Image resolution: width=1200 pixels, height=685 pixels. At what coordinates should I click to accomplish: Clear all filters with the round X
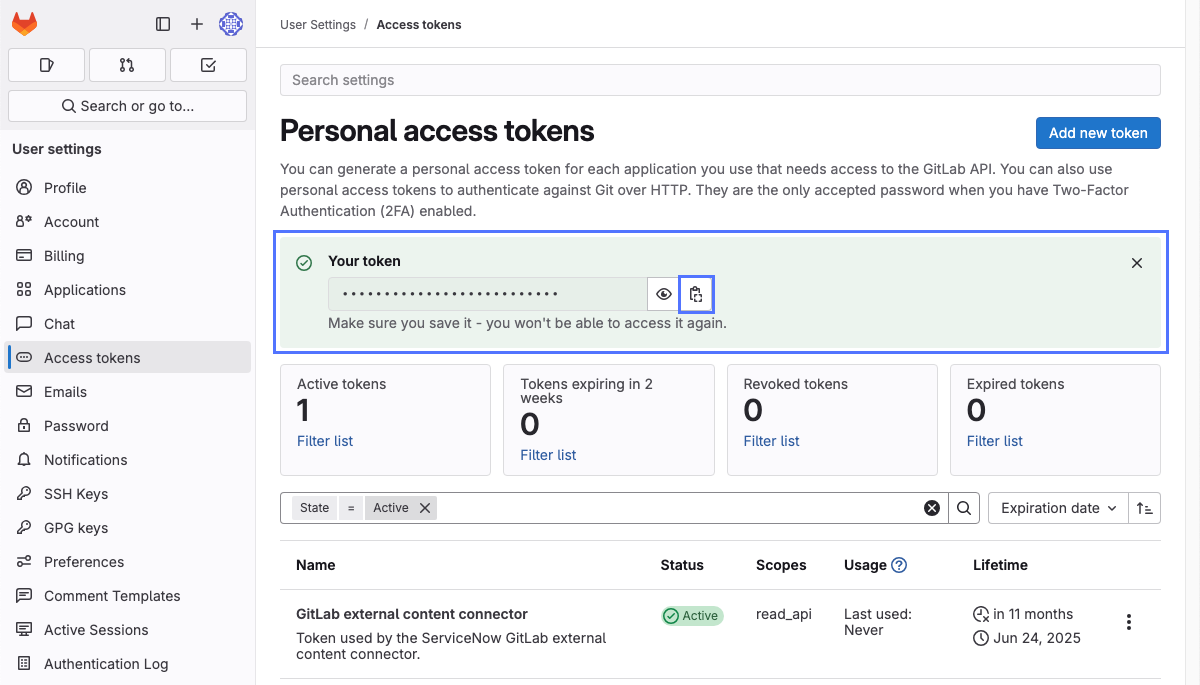(932, 508)
